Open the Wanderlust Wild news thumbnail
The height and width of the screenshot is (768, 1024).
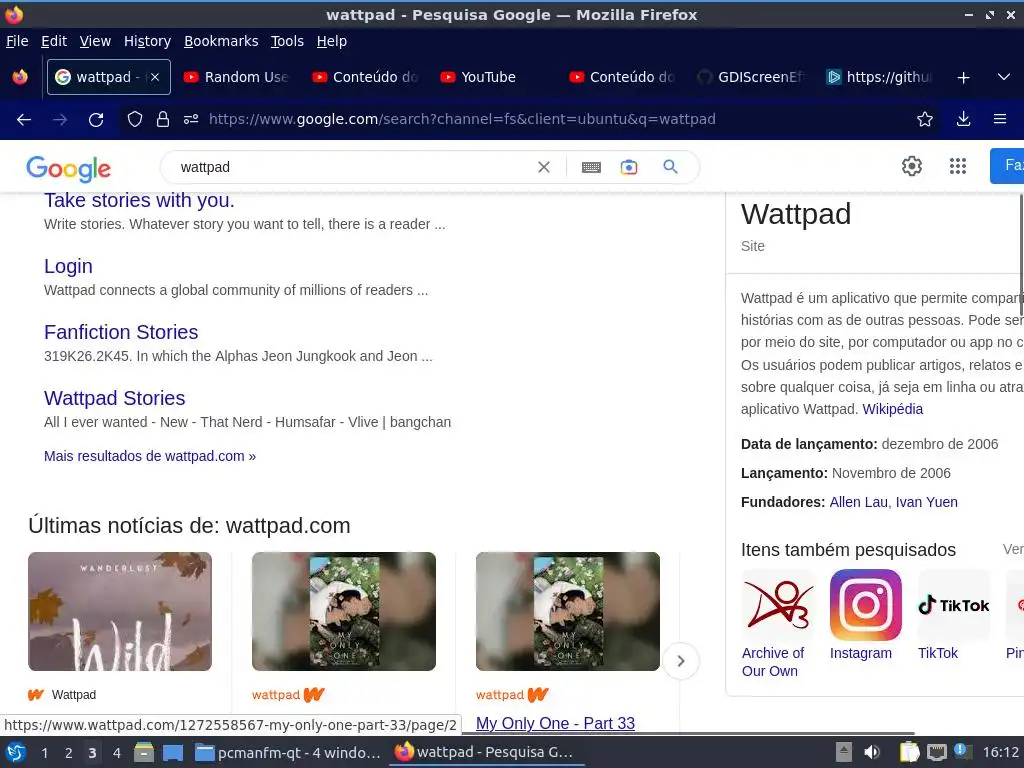120,611
